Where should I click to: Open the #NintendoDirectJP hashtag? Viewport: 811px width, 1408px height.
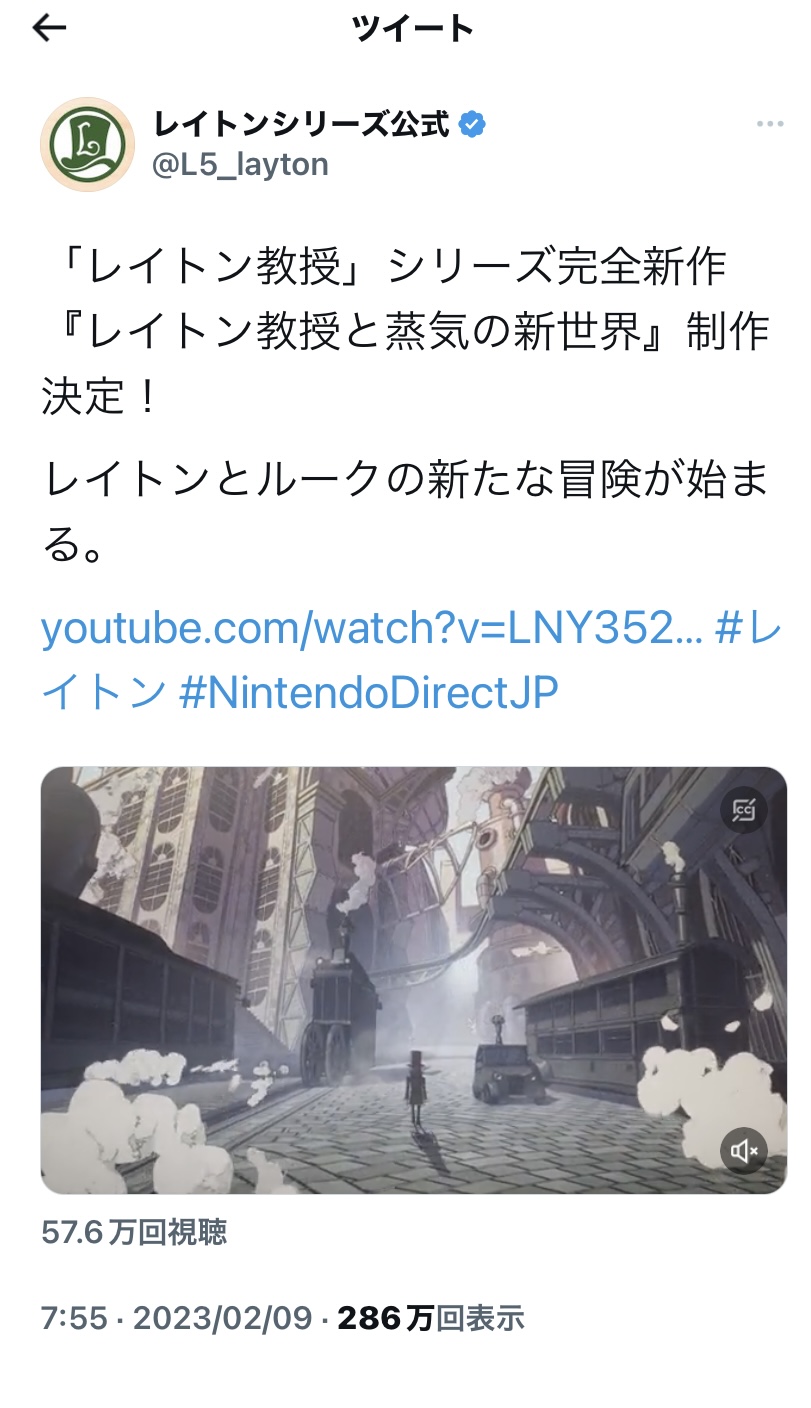pyautogui.click(x=367, y=692)
